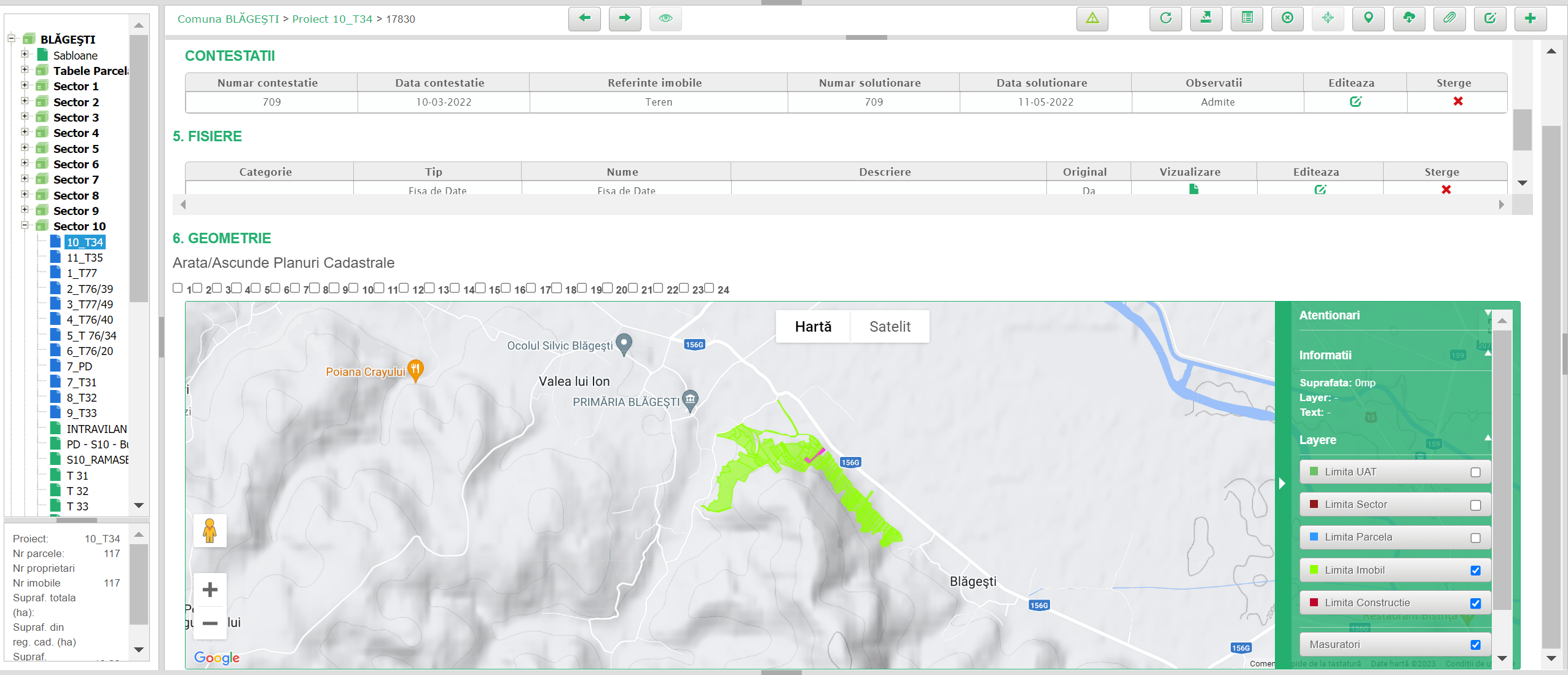Uncheck the Limita Imobil layer
The width and height of the screenshot is (1568, 675).
click(1475, 571)
